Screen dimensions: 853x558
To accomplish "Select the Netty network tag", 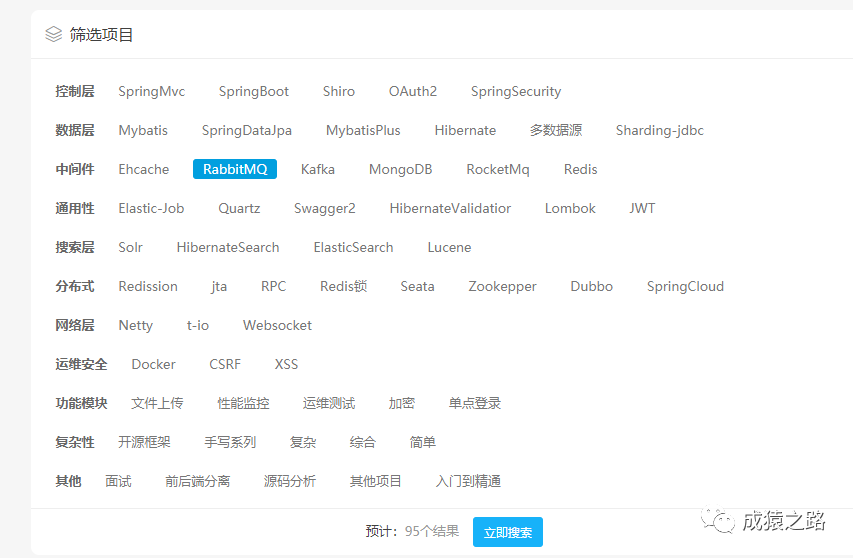I will pos(135,325).
